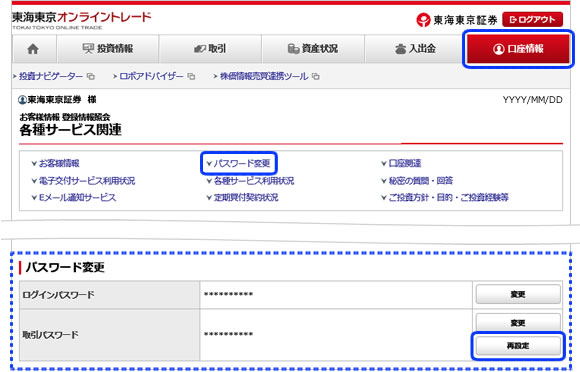Click the 取引パスワード row label
The width and height of the screenshot is (580, 372).
50,335
